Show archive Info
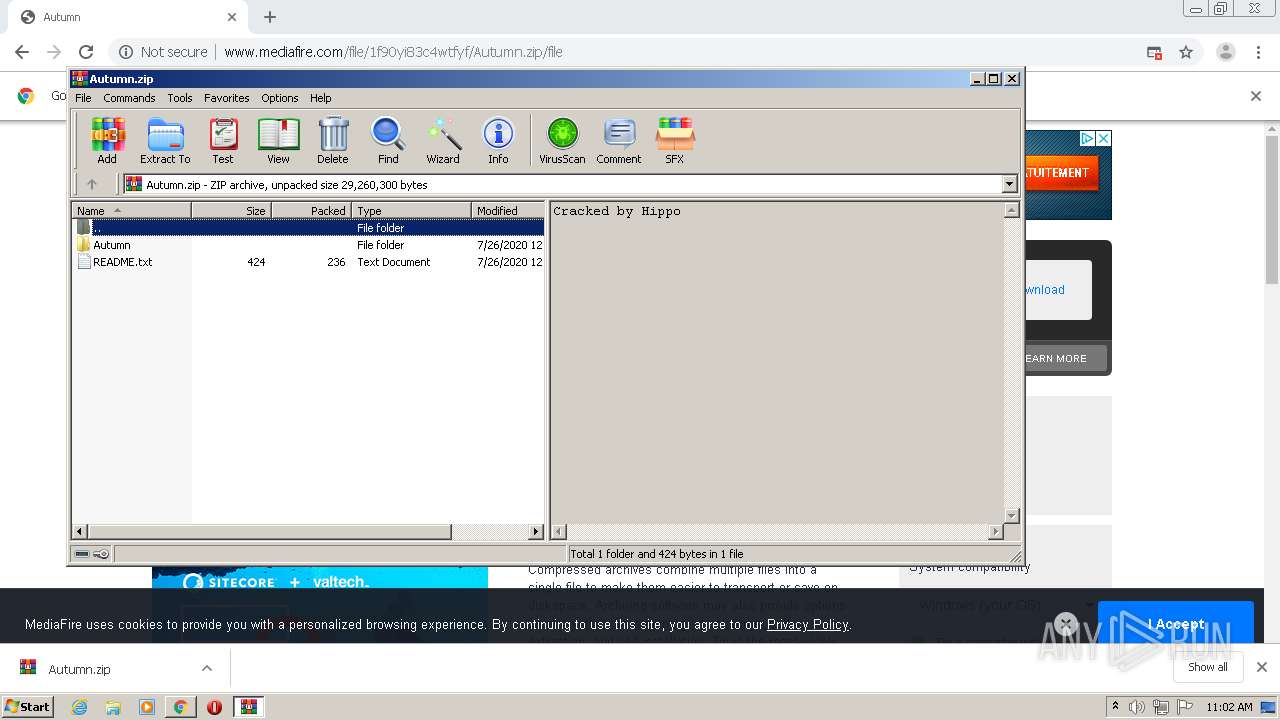 [x=498, y=141]
